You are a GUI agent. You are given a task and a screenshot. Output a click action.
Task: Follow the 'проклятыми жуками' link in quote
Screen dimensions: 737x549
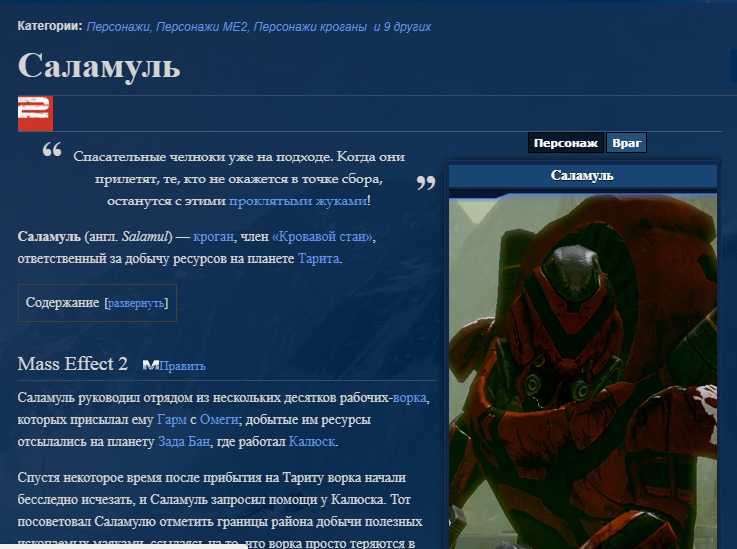298,201
